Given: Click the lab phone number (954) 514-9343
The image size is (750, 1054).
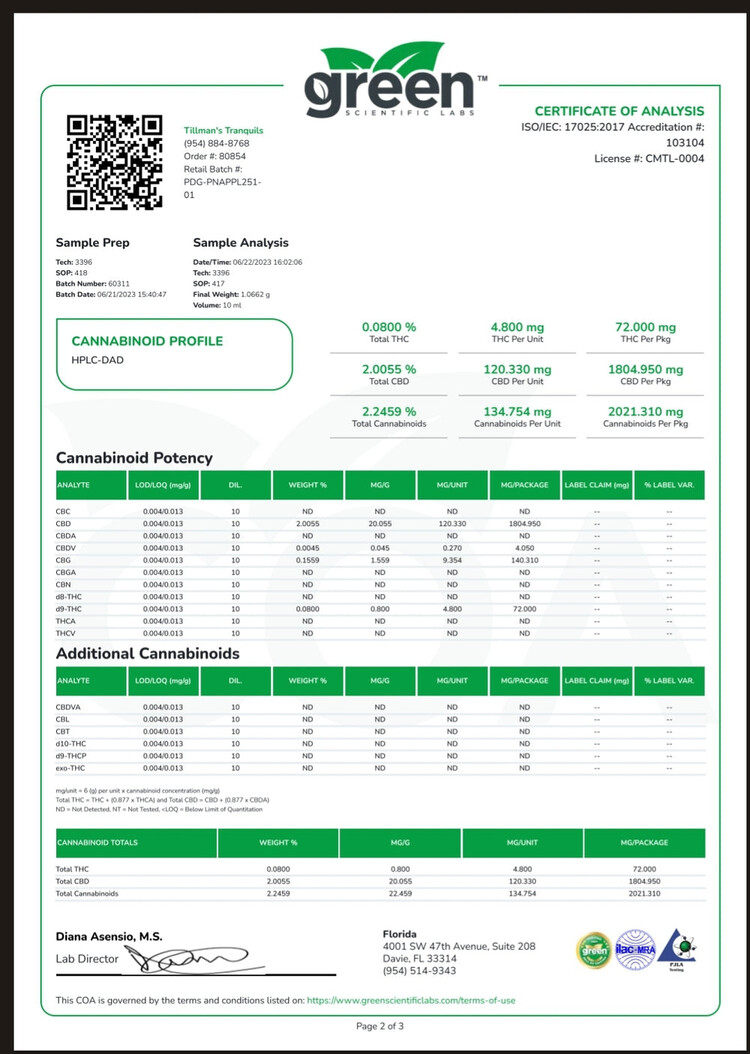Looking at the screenshot, I should 418,971.
